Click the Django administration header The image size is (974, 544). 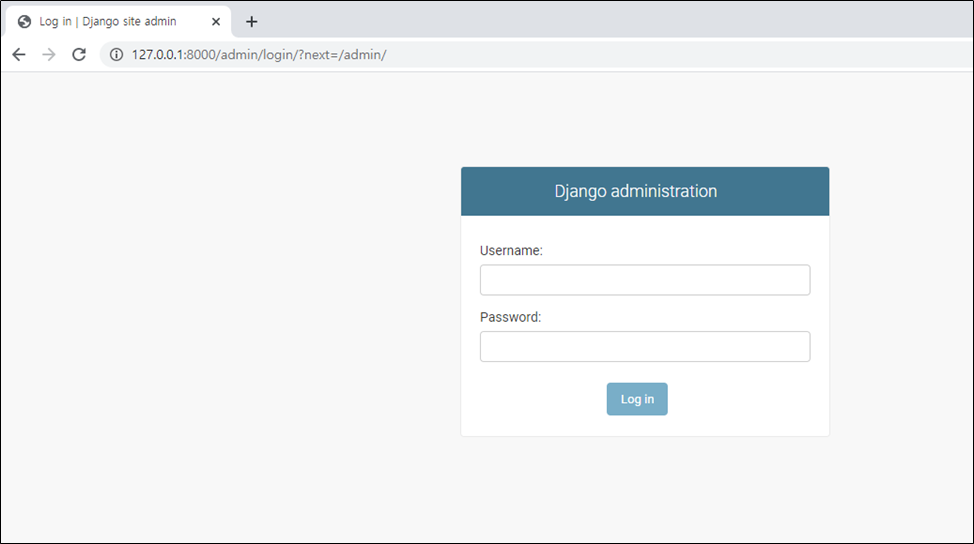point(635,191)
